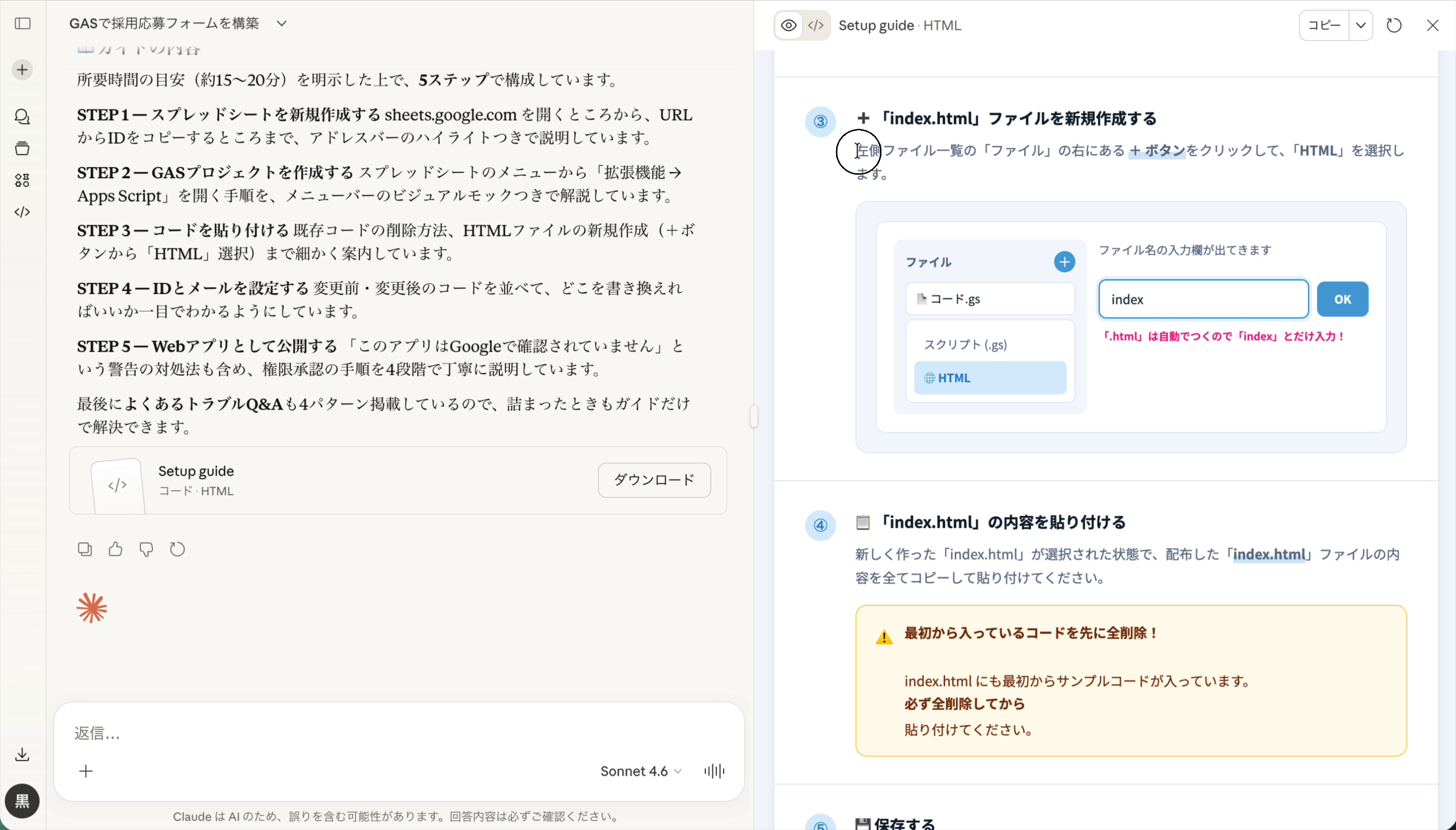The width and height of the screenshot is (1456, 830).
Task: Start a new chat with the plus icon
Action: [x=22, y=69]
